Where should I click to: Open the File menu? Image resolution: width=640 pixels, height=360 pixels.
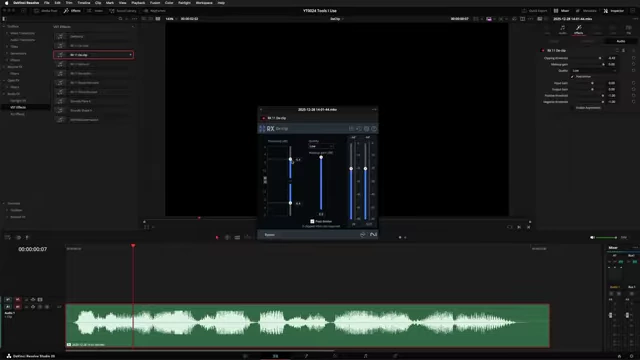coord(47,2)
